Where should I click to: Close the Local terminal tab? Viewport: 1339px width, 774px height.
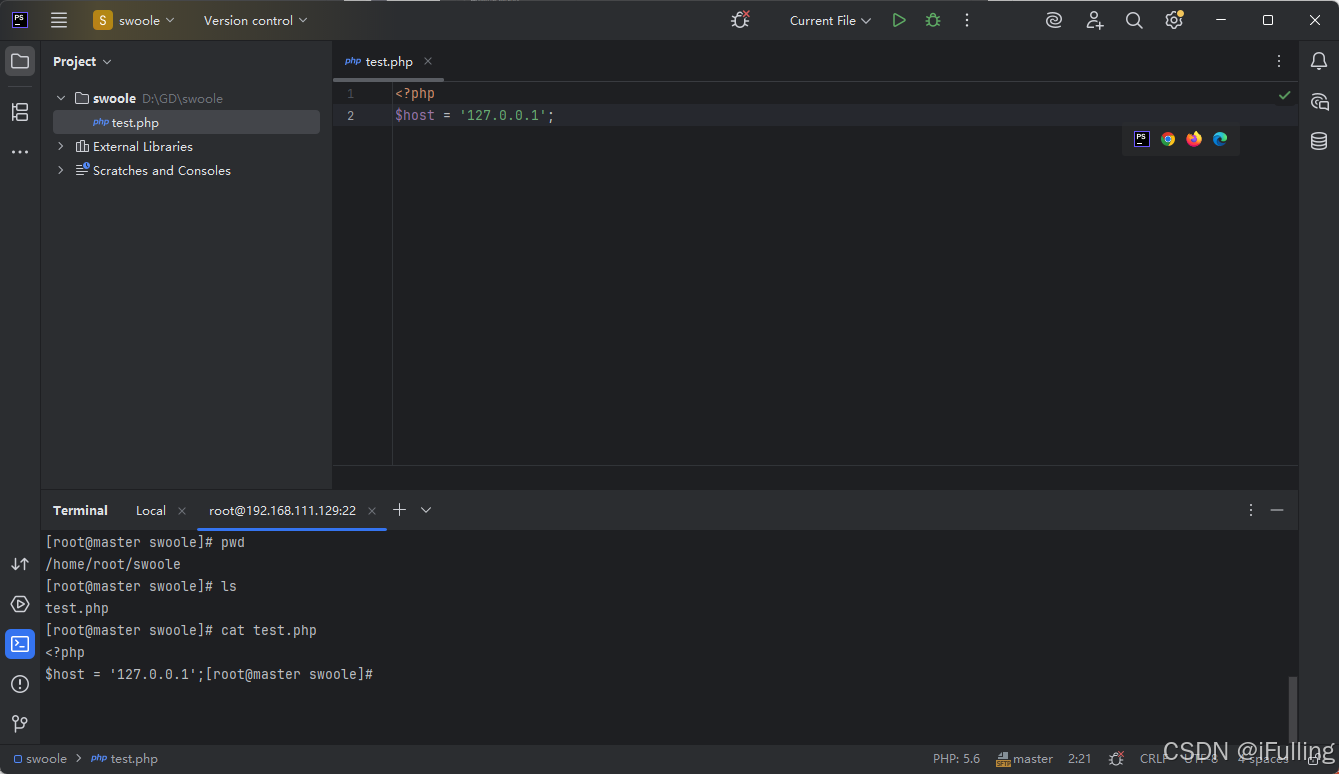[182, 510]
